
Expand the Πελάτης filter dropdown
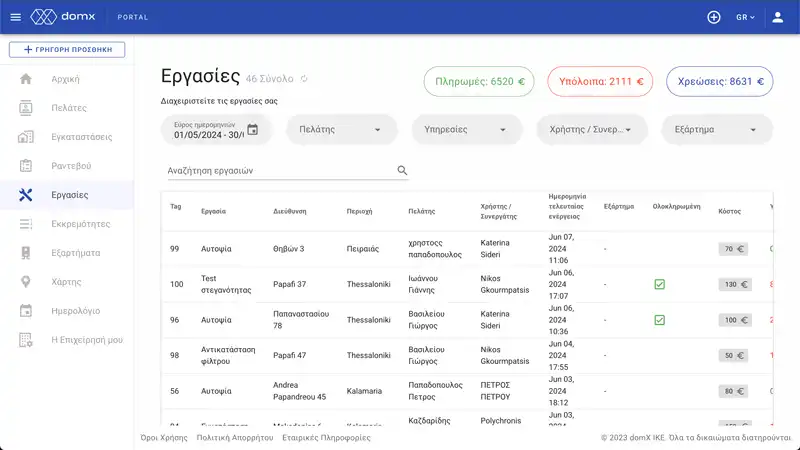tap(340, 129)
